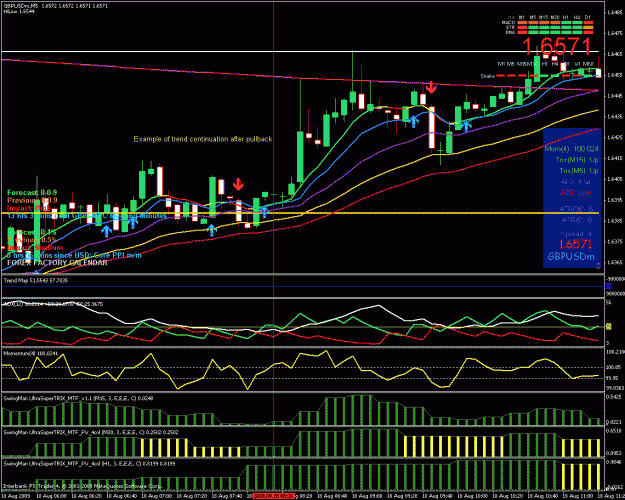
Task: Click the red M1 cell in the EMA row
Action: (522, 32)
